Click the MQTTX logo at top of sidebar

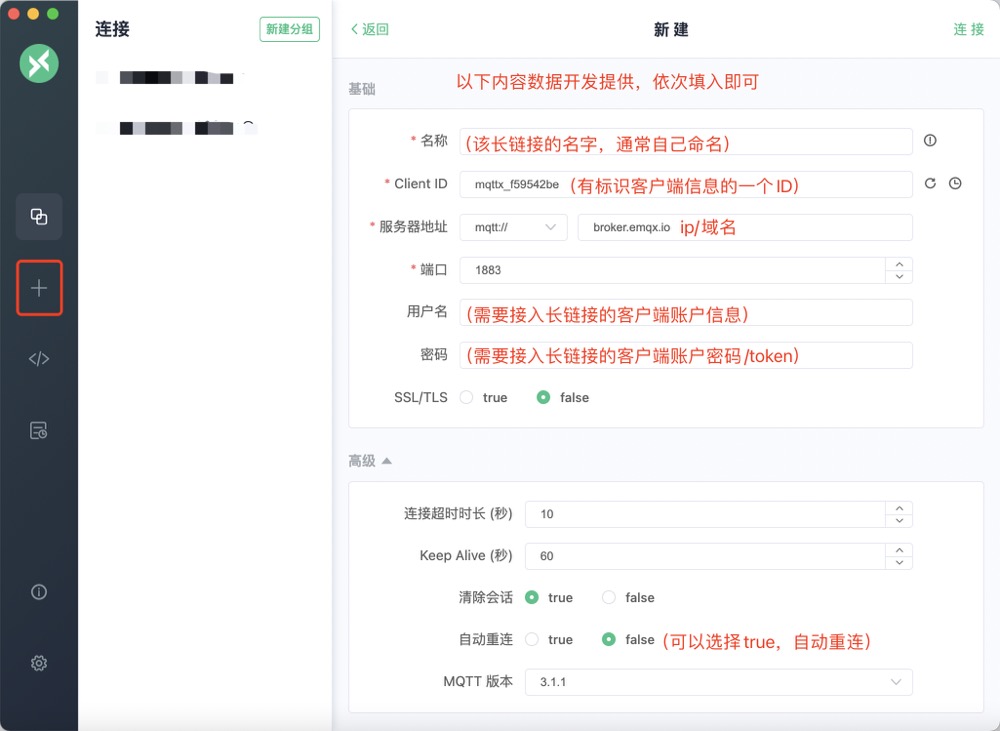coord(38,63)
